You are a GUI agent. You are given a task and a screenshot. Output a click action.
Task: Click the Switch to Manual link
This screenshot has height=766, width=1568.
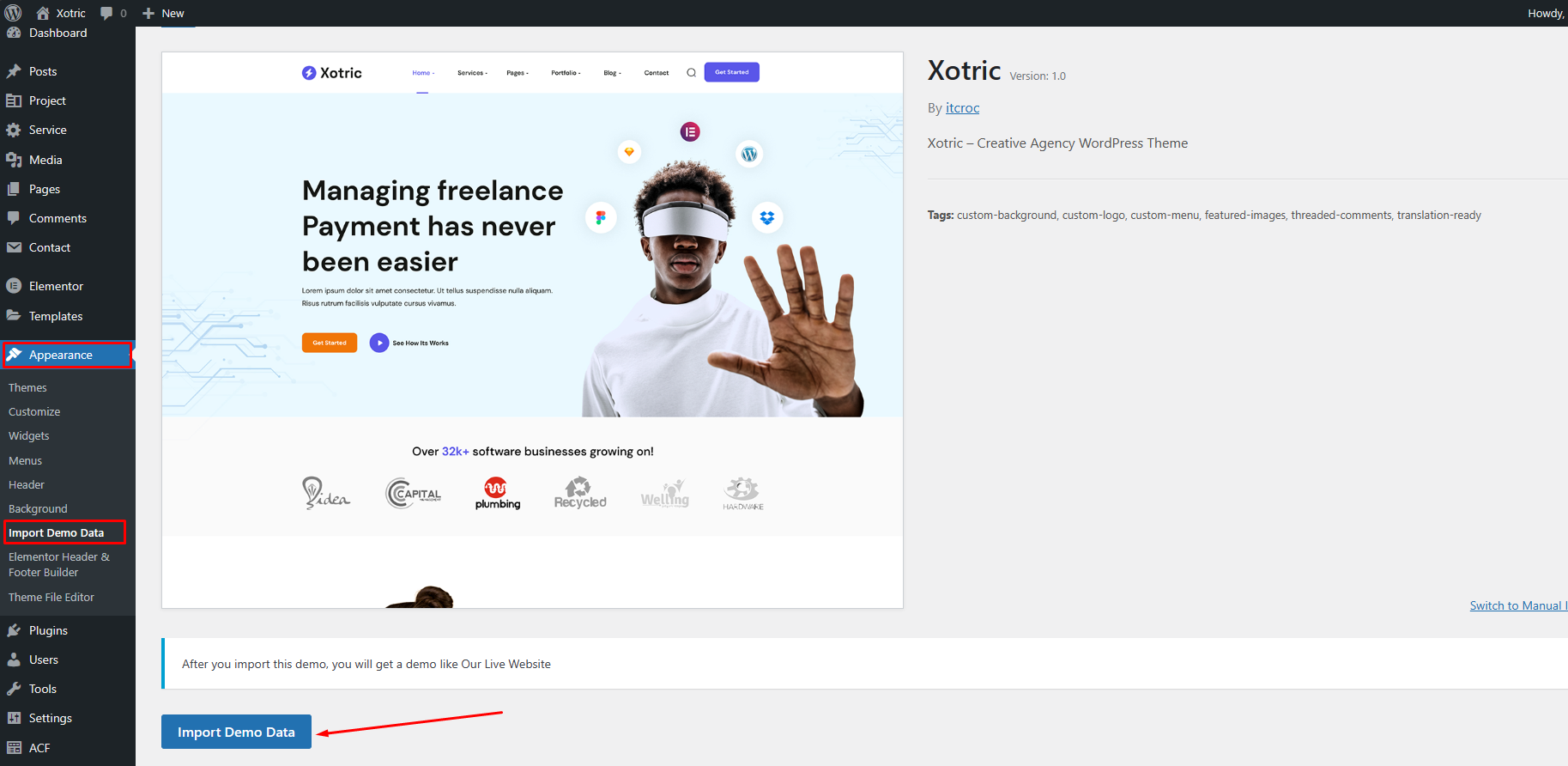tap(1518, 605)
